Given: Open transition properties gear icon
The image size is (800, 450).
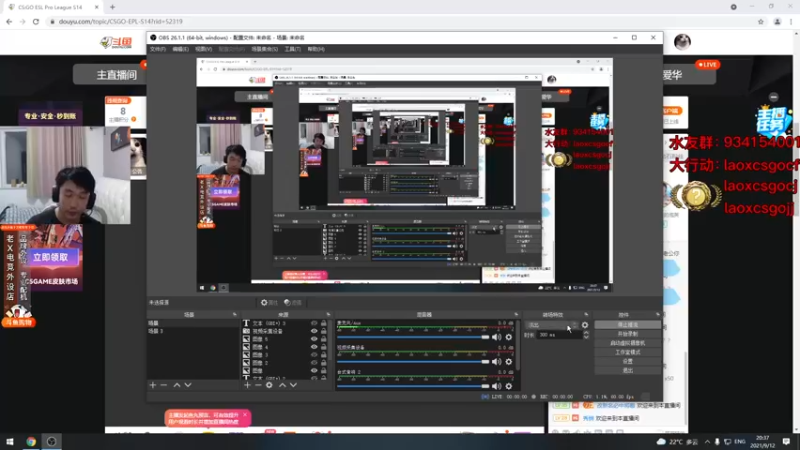Looking at the screenshot, I should (585, 325).
